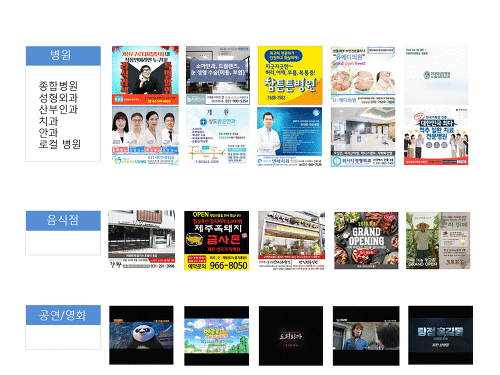Image resolution: width=500 pixels, height=375 pixels.
Task: Click the 966-8050 phone number
Action: (229, 266)
